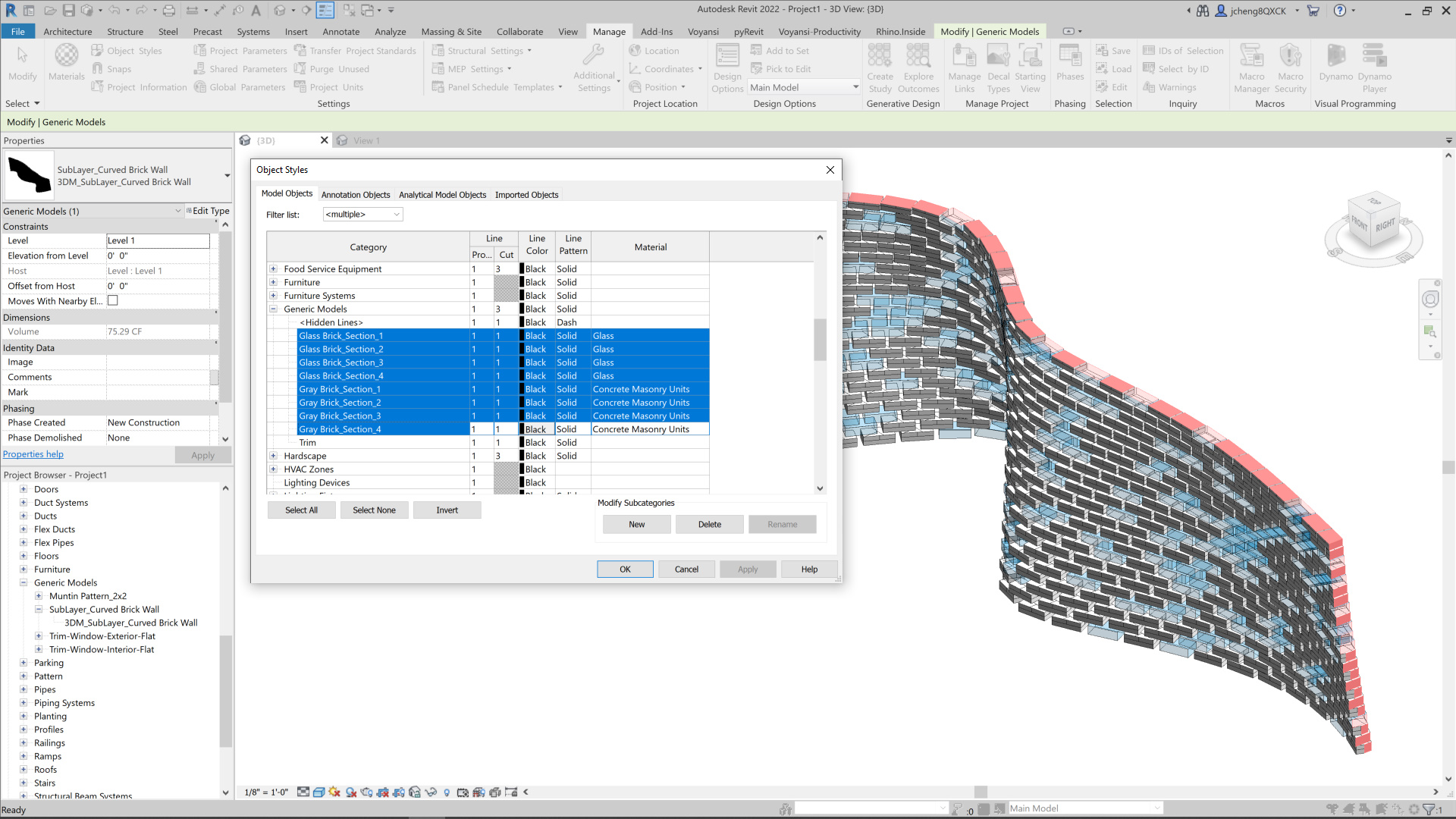Toggle Moves With Nearby Elements checkbox
Image resolution: width=1456 pixels, height=819 pixels.
(113, 301)
